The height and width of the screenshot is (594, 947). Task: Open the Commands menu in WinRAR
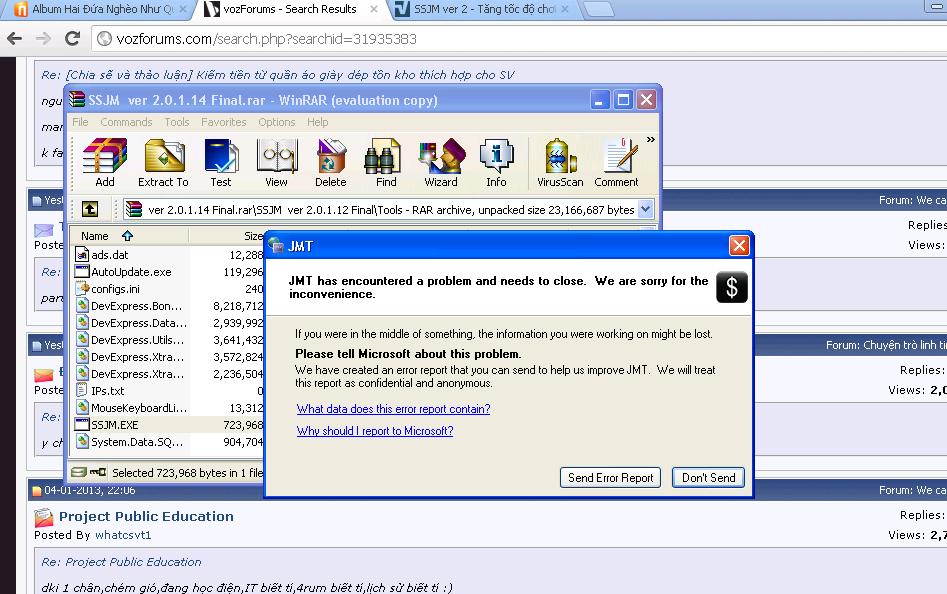[126, 122]
